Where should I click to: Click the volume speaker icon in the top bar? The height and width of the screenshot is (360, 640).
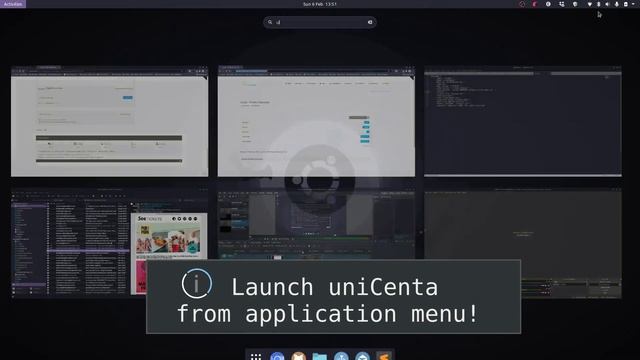coord(607,4)
